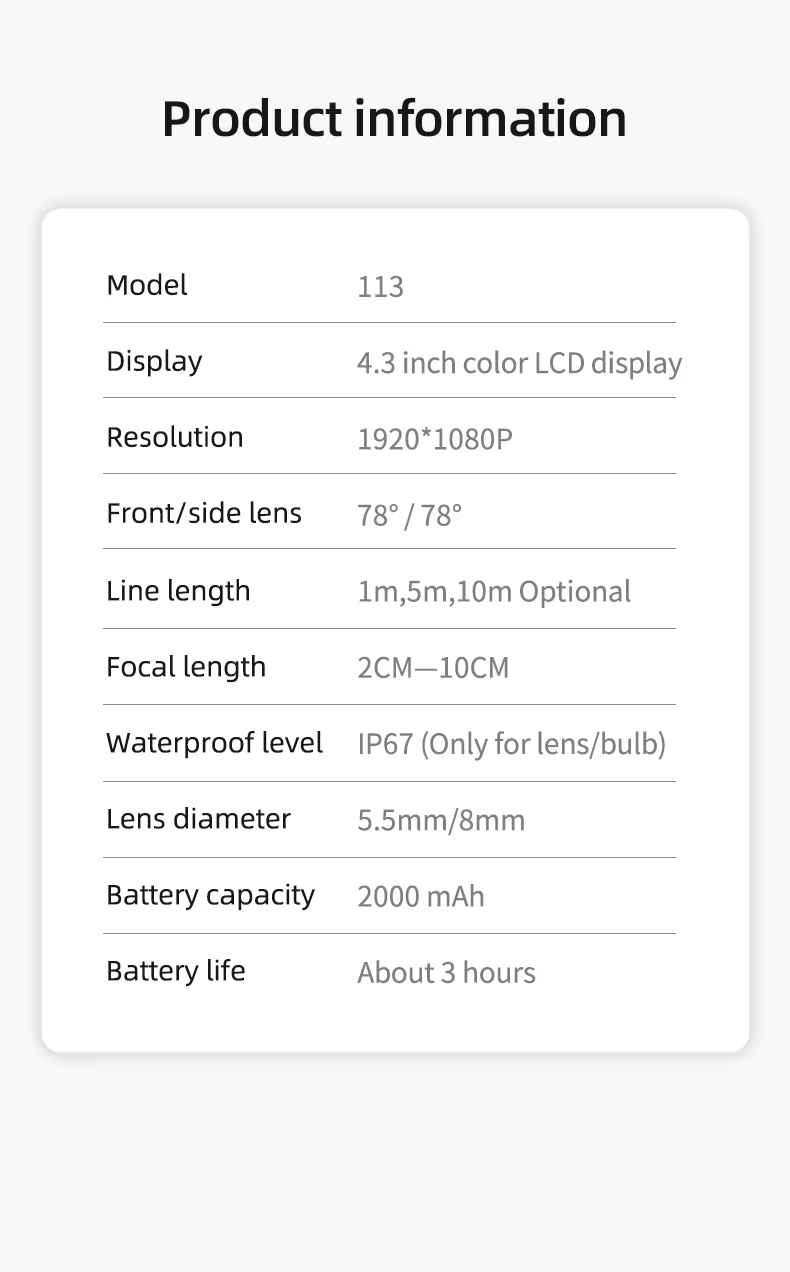This screenshot has height=1272, width=790.
Task: Select "4.3 inch color LCD display" text
Action: tap(519, 363)
